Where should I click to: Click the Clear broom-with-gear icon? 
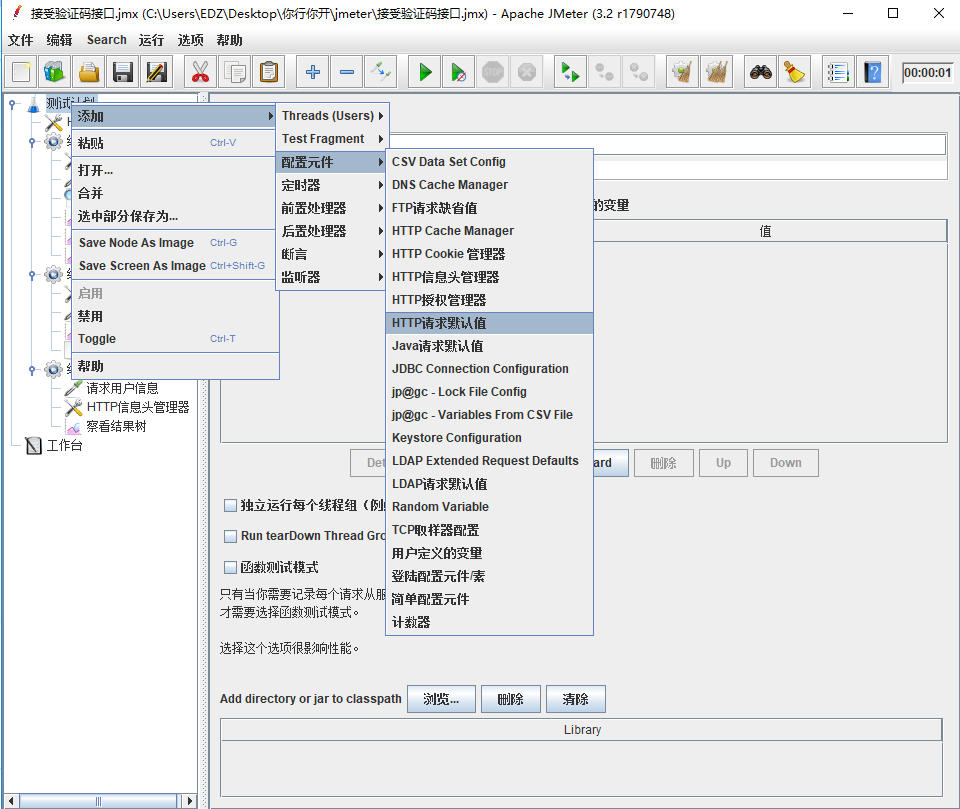(x=682, y=72)
